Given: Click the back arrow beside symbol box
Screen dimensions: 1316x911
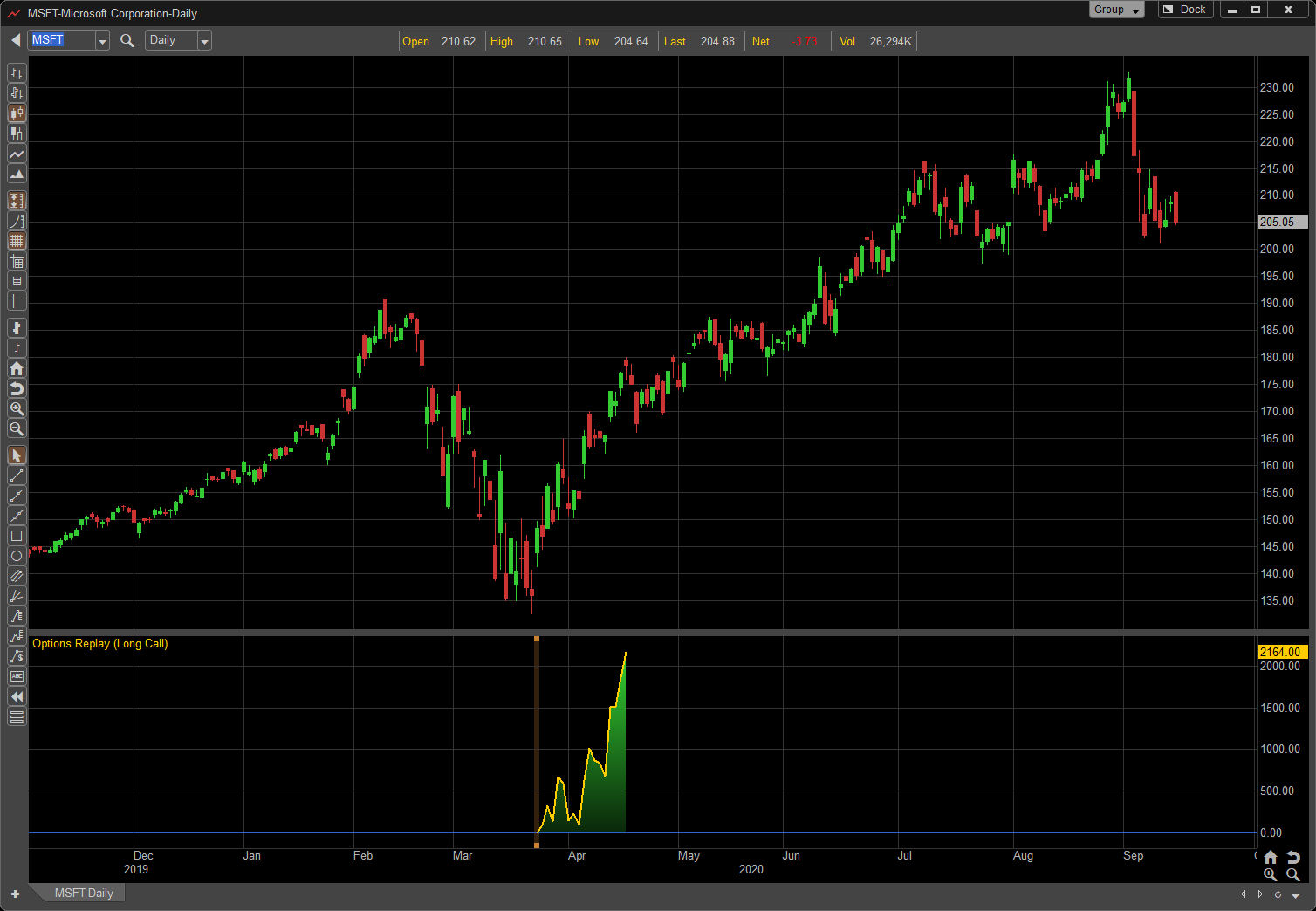Looking at the screenshot, I should 16,40.
